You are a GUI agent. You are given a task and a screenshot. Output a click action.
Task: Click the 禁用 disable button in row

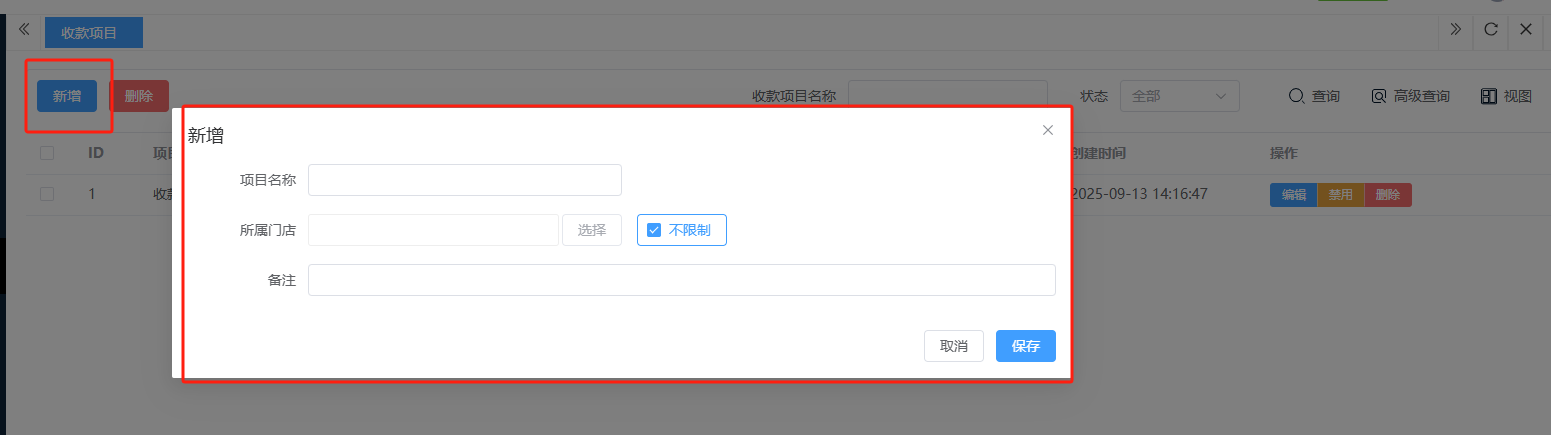click(x=1340, y=195)
